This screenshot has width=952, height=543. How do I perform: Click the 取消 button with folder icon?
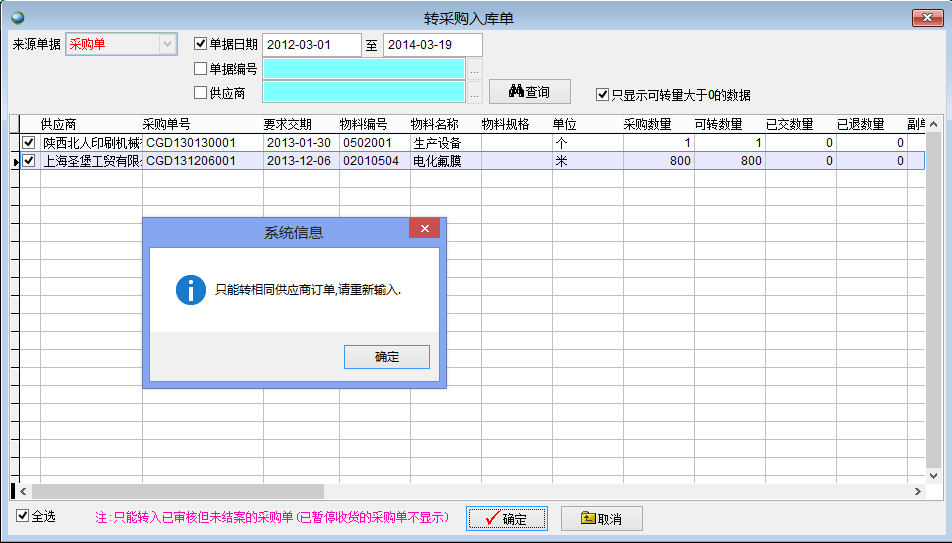(x=601, y=518)
